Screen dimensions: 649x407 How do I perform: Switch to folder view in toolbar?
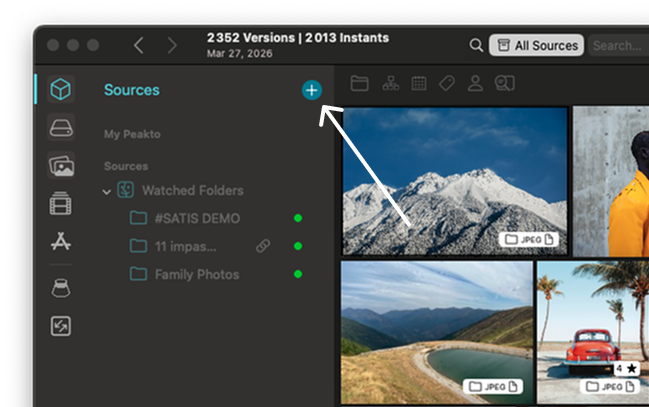[x=359, y=83]
